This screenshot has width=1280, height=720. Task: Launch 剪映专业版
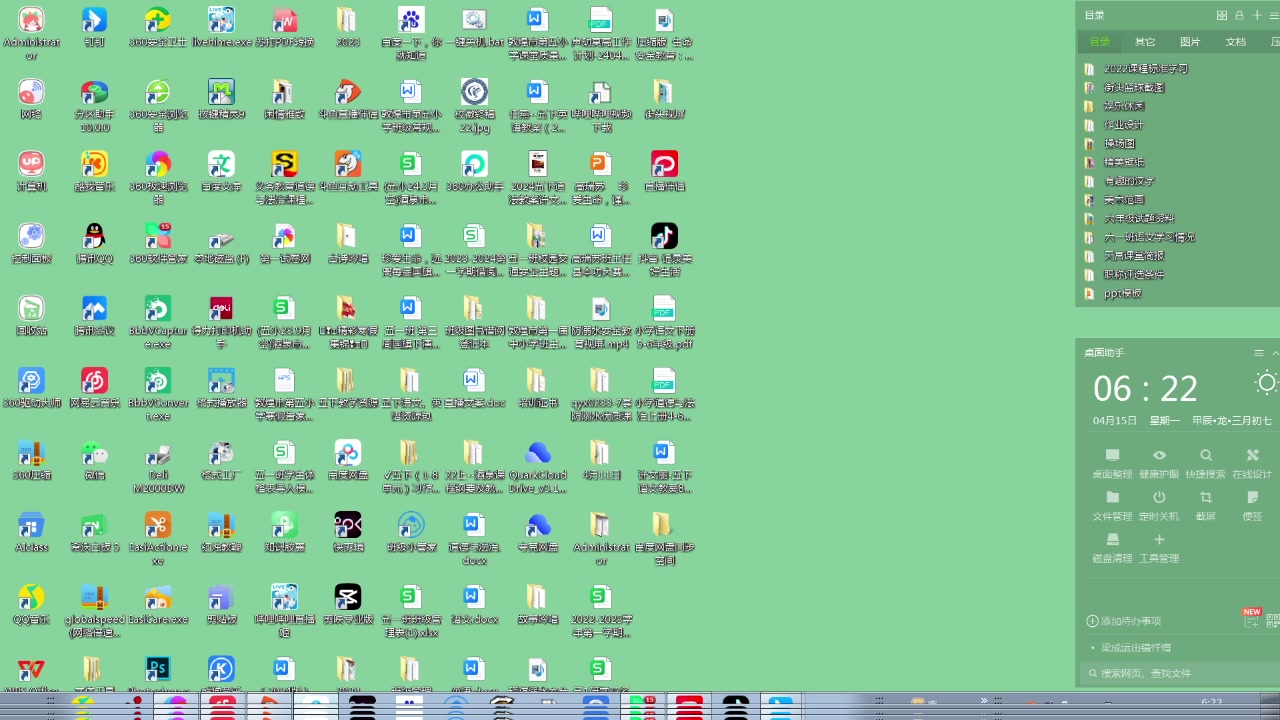point(347,603)
